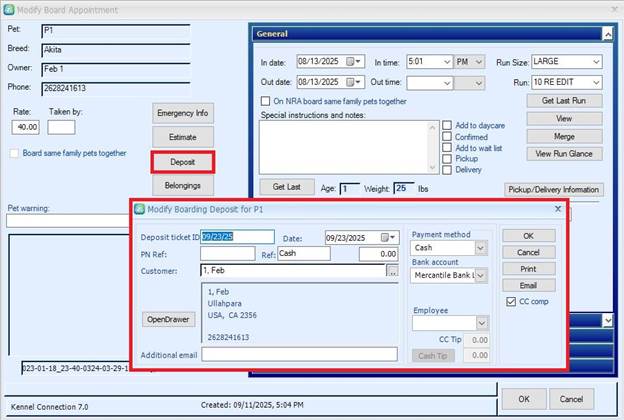Uncheck the CC comp checkbox

(x=511, y=300)
